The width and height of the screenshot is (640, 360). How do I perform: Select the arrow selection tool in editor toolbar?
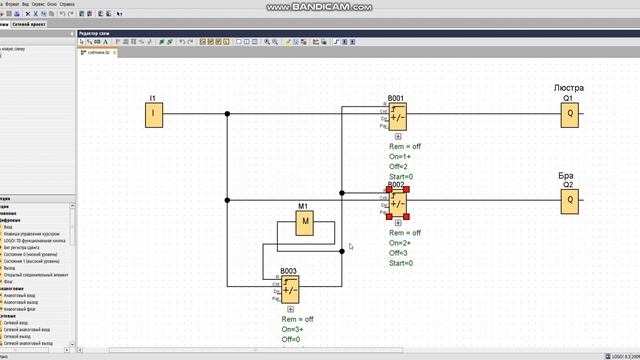coord(82,42)
